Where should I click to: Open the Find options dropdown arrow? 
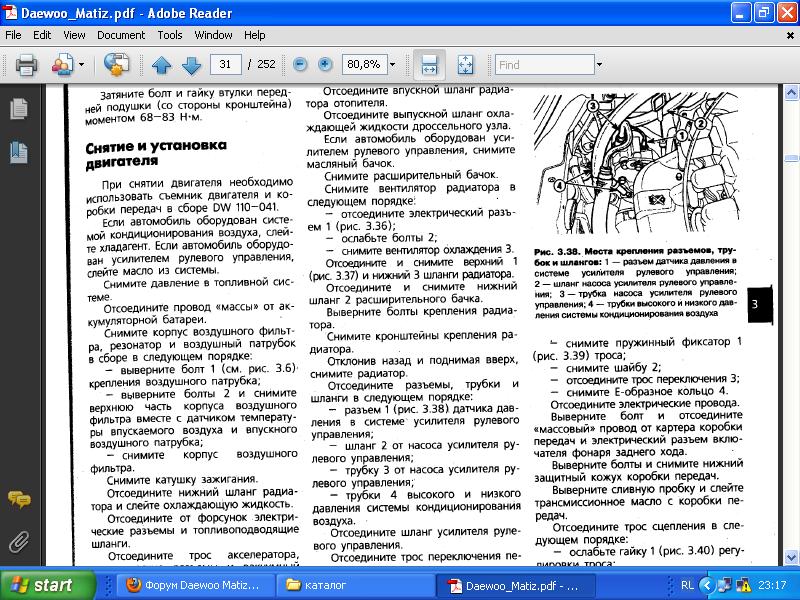coord(599,65)
